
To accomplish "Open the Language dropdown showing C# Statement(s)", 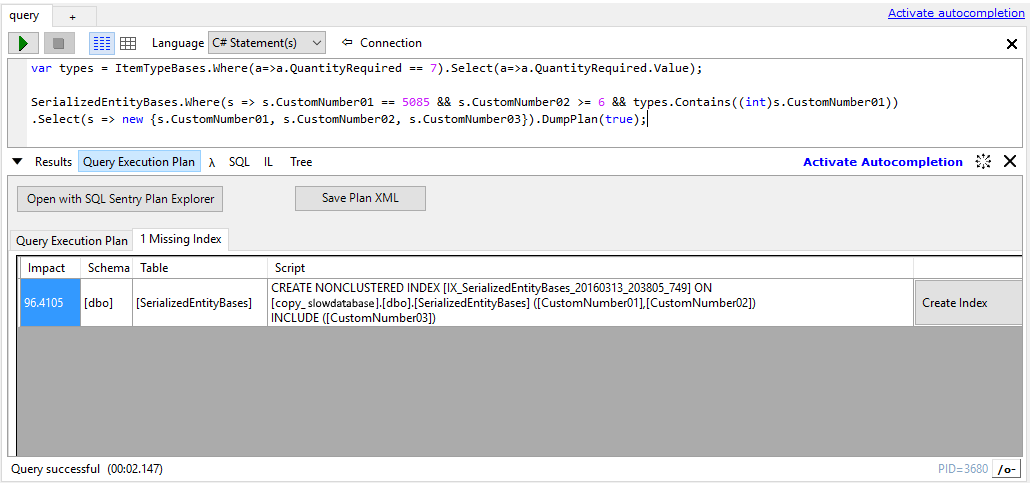I will click(x=267, y=43).
